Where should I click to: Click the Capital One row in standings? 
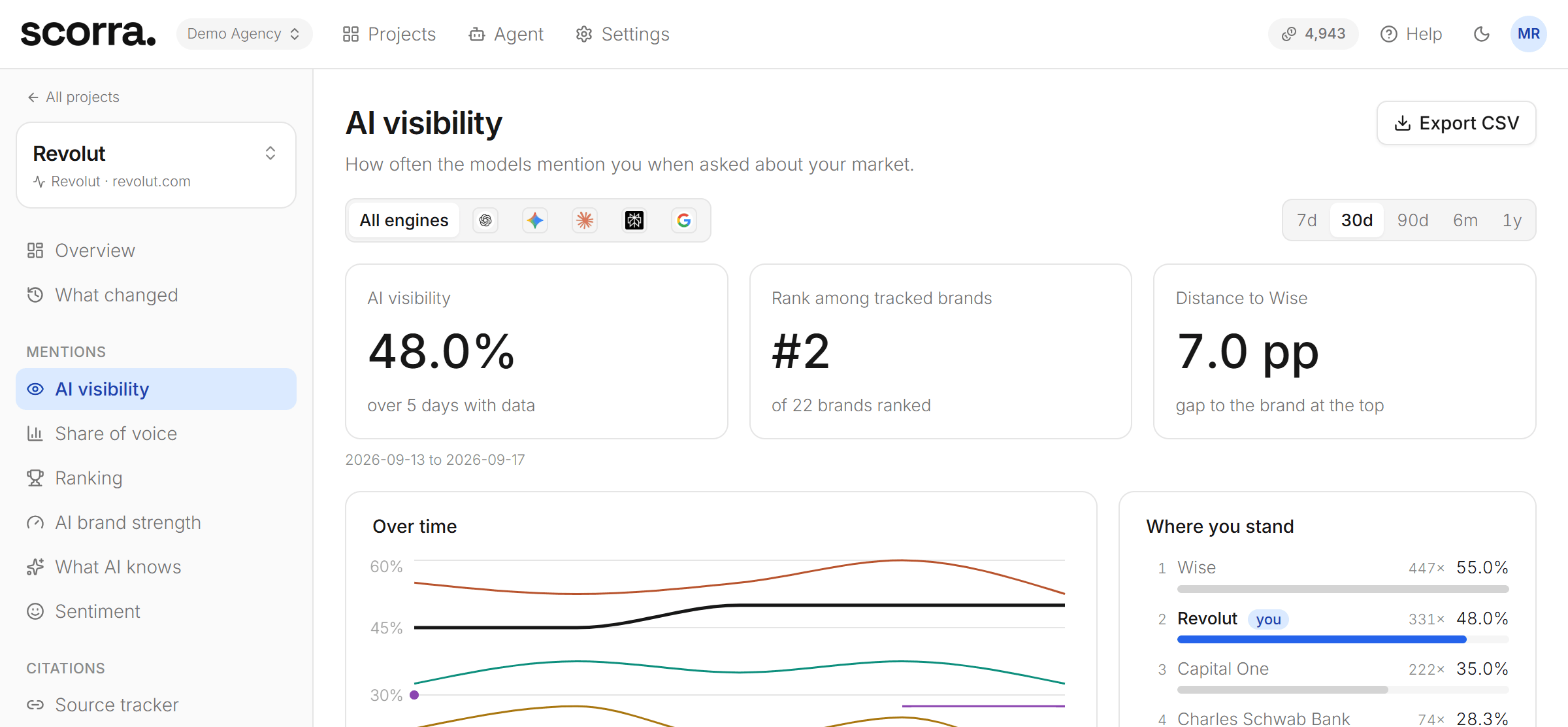pos(1333,677)
